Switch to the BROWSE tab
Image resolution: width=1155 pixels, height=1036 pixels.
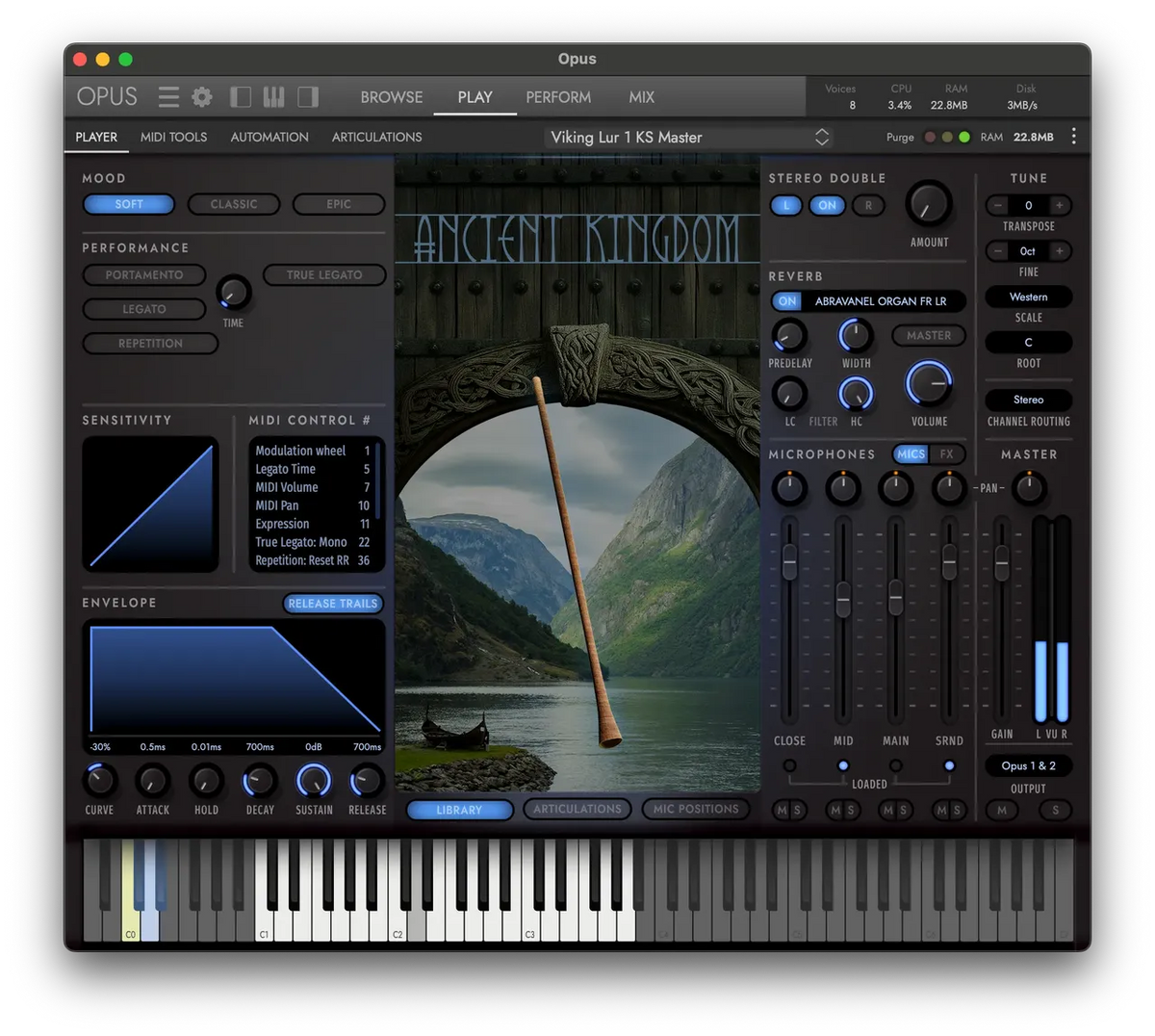(x=392, y=97)
